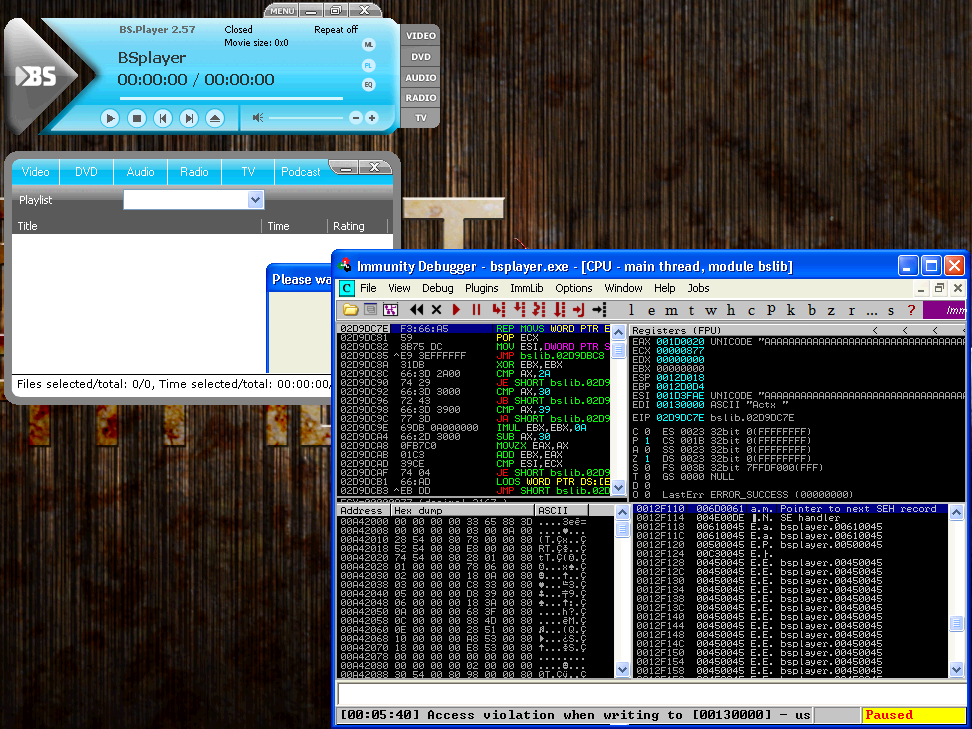
Task: Click the BS.Player volume slider
Action: point(306,118)
